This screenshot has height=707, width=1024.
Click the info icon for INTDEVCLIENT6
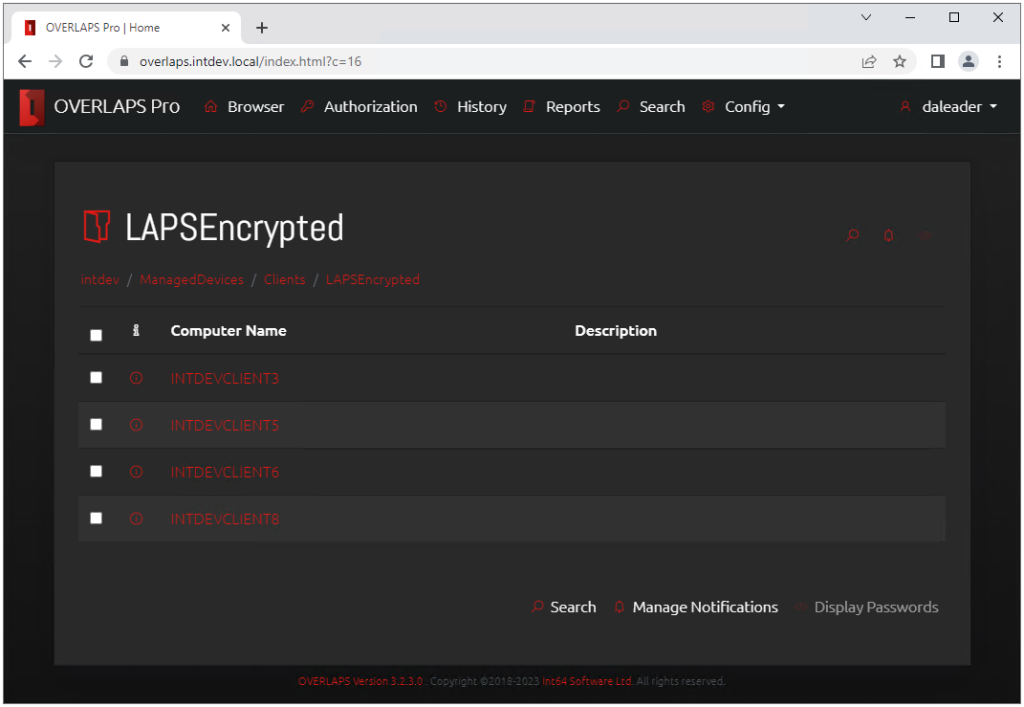[x=136, y=473]
